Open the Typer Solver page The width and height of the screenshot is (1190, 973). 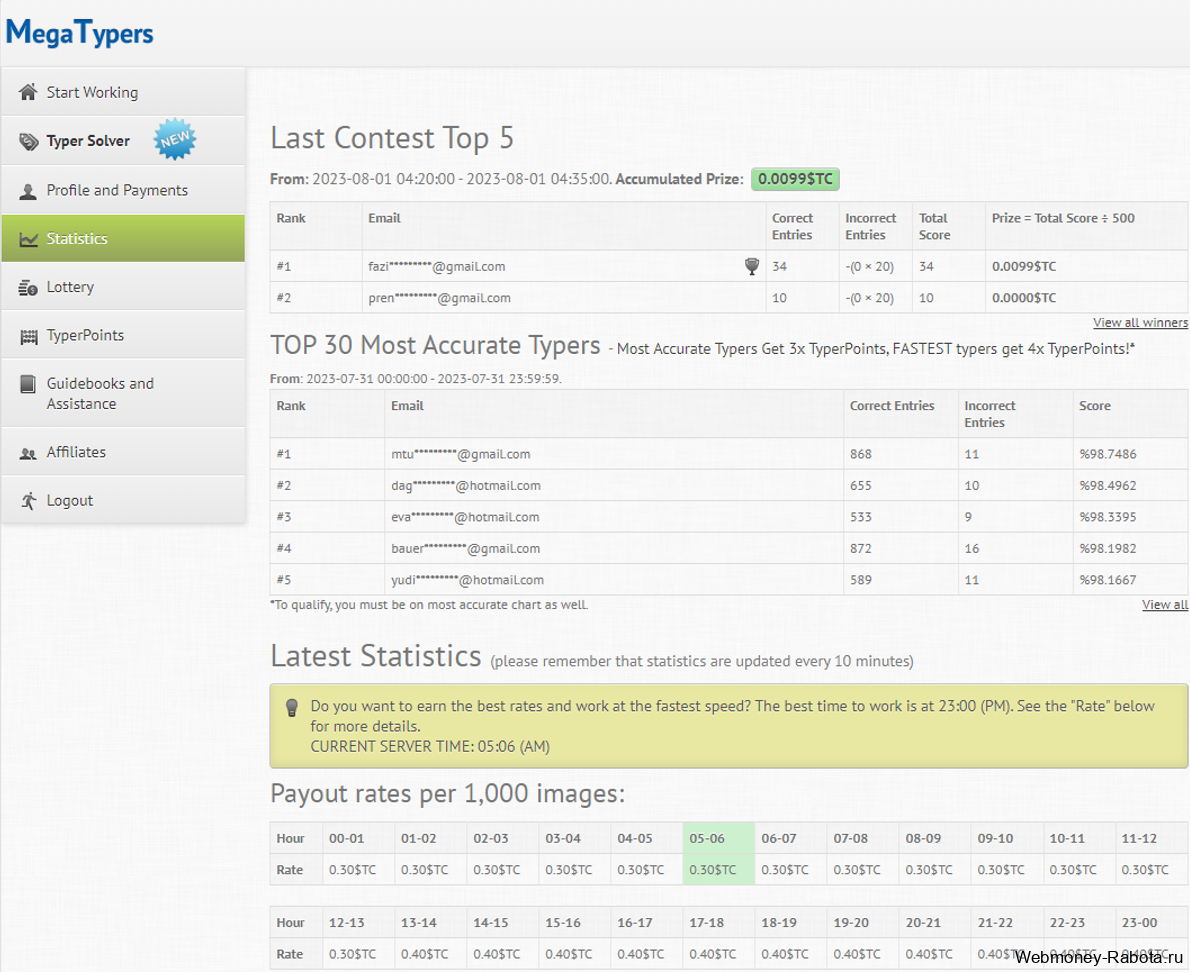[x=123, y=140]
